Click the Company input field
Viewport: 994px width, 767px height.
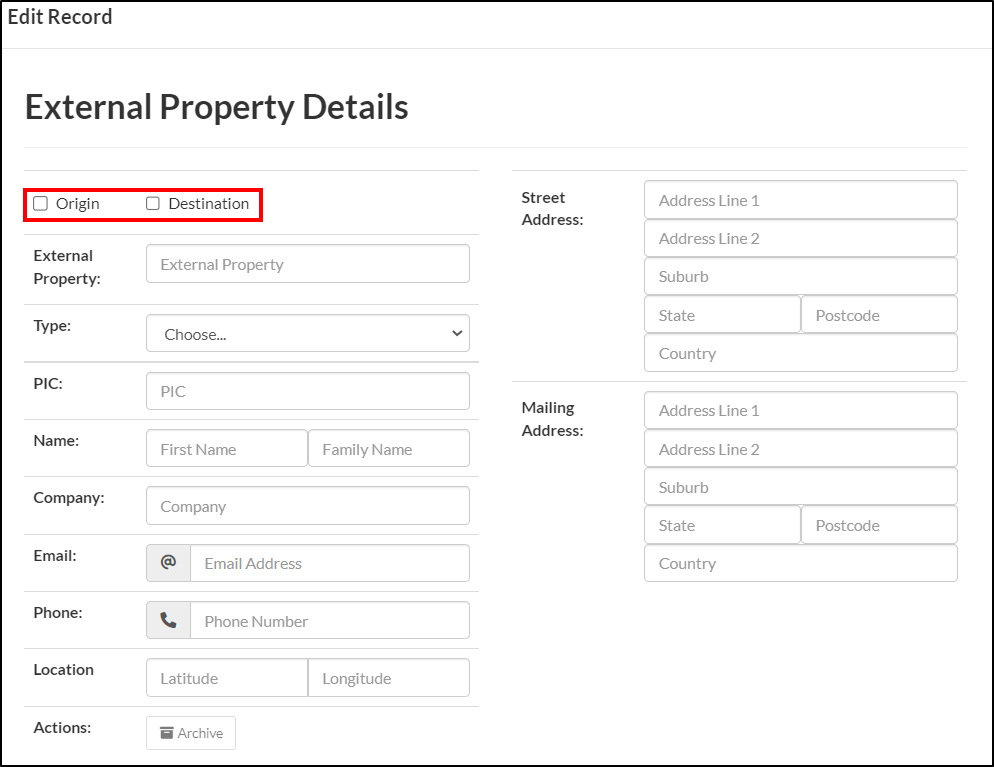[307, 505]
